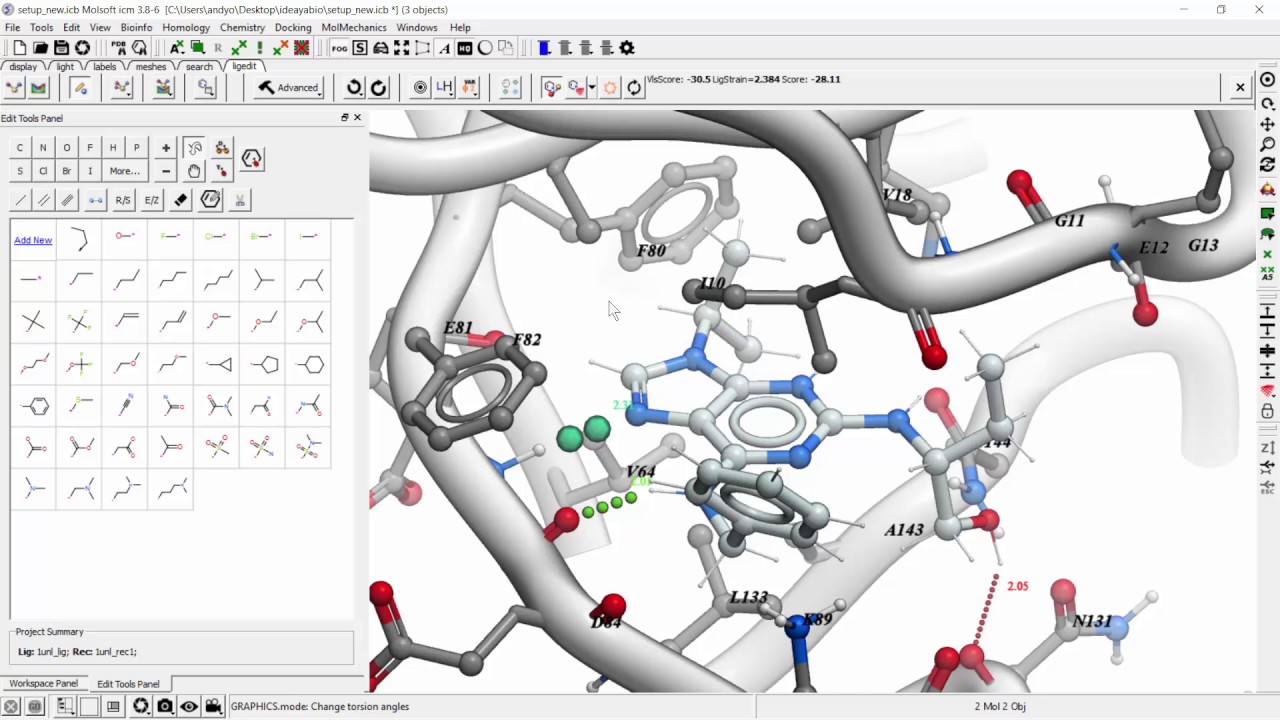This screenshot has height=720, width=1280.
Task: Toggle E/Z isomer tool
Action: click(152, 200)
